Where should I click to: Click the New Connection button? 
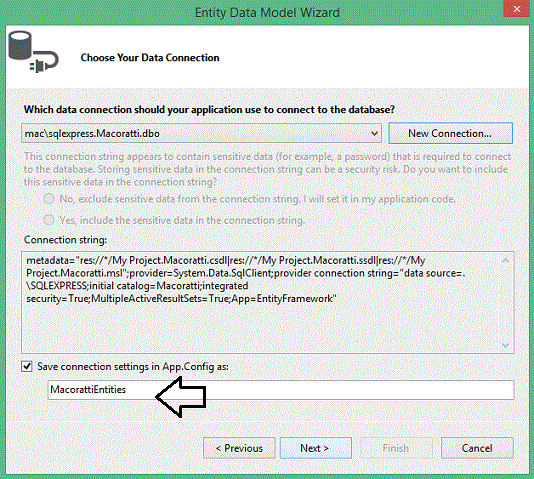coord(450,133)
